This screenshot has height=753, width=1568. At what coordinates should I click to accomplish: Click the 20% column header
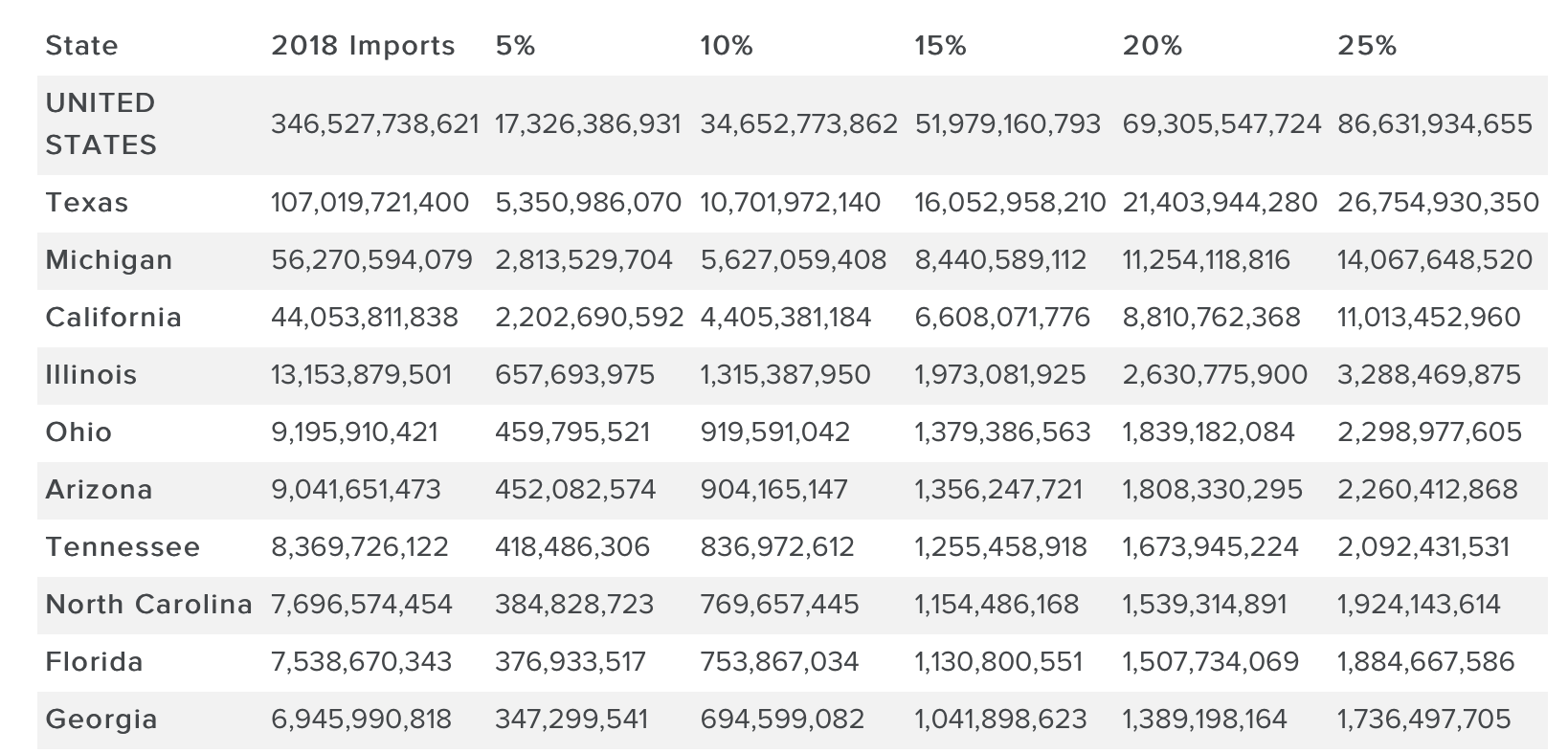[x=1153, y=46]
